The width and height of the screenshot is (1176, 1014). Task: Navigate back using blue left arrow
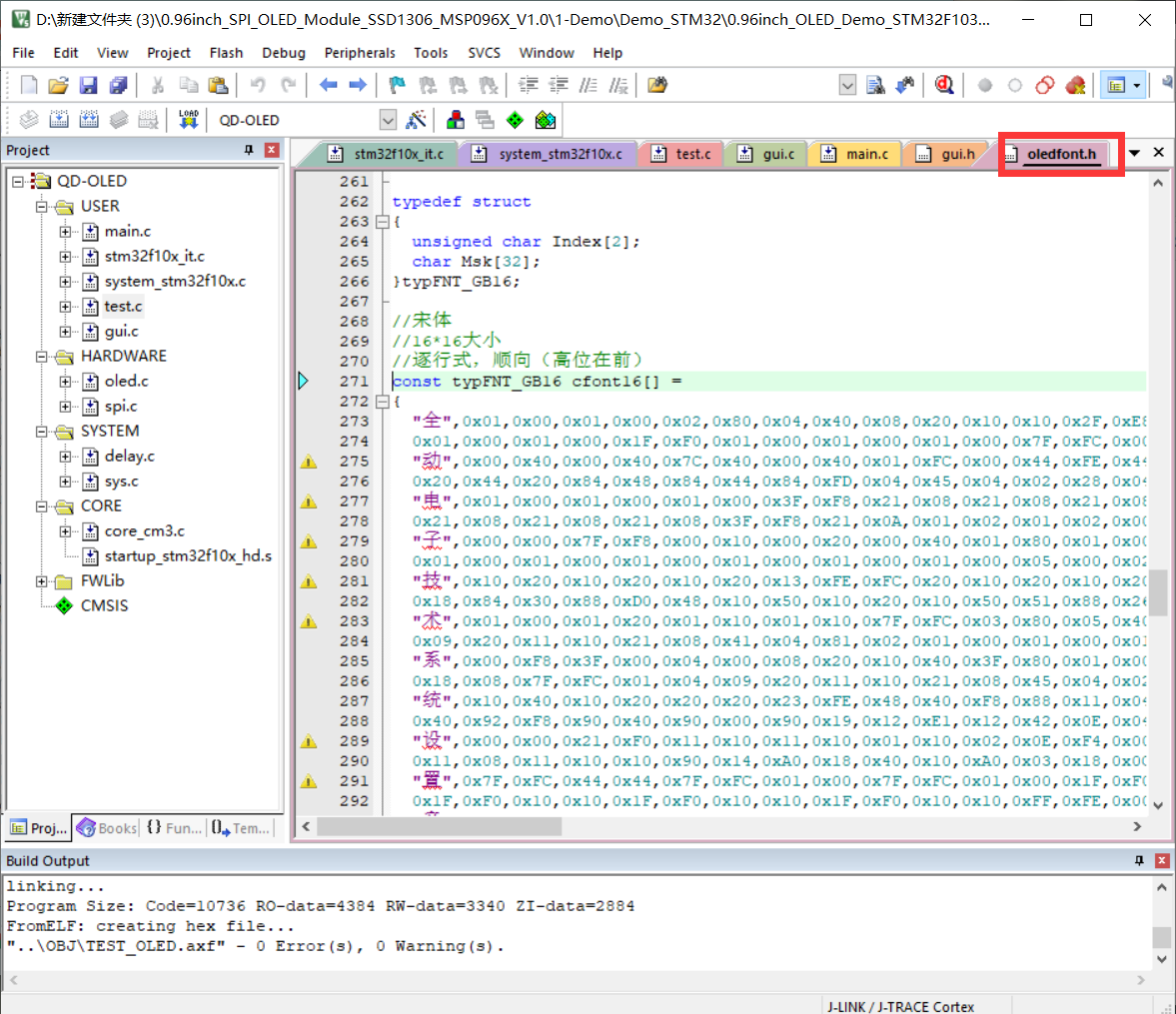click(x=328, y=85)
